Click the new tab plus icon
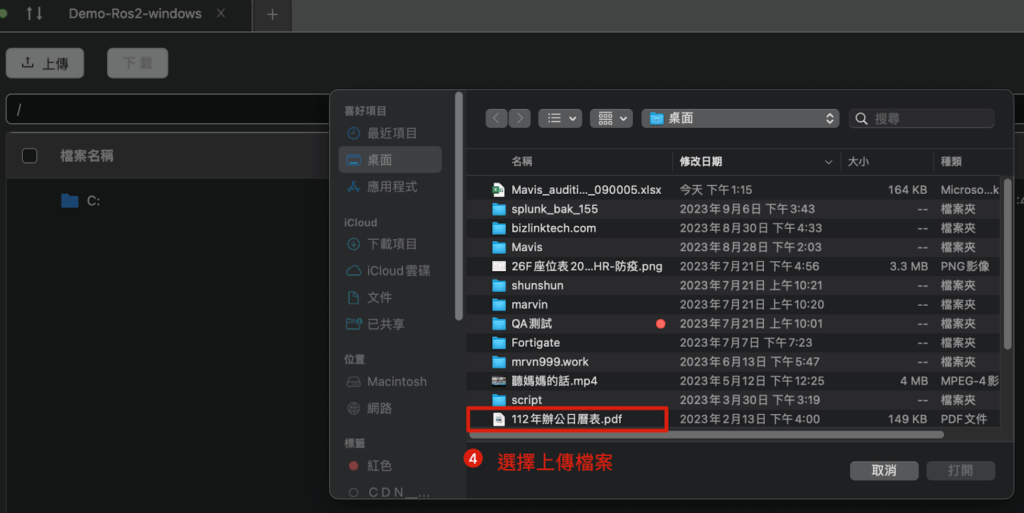The height and width of the screenshot is (513, 1024). pos(272,14)
